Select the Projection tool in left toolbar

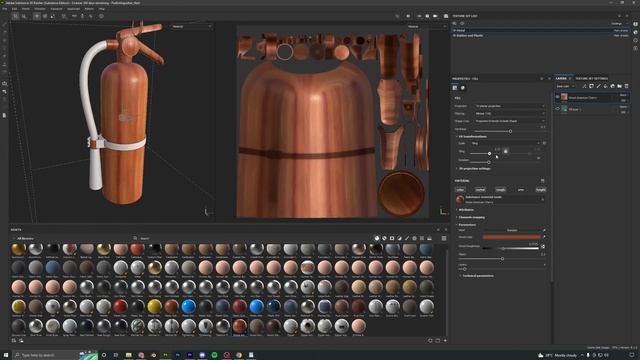click(x=4, y=40)
